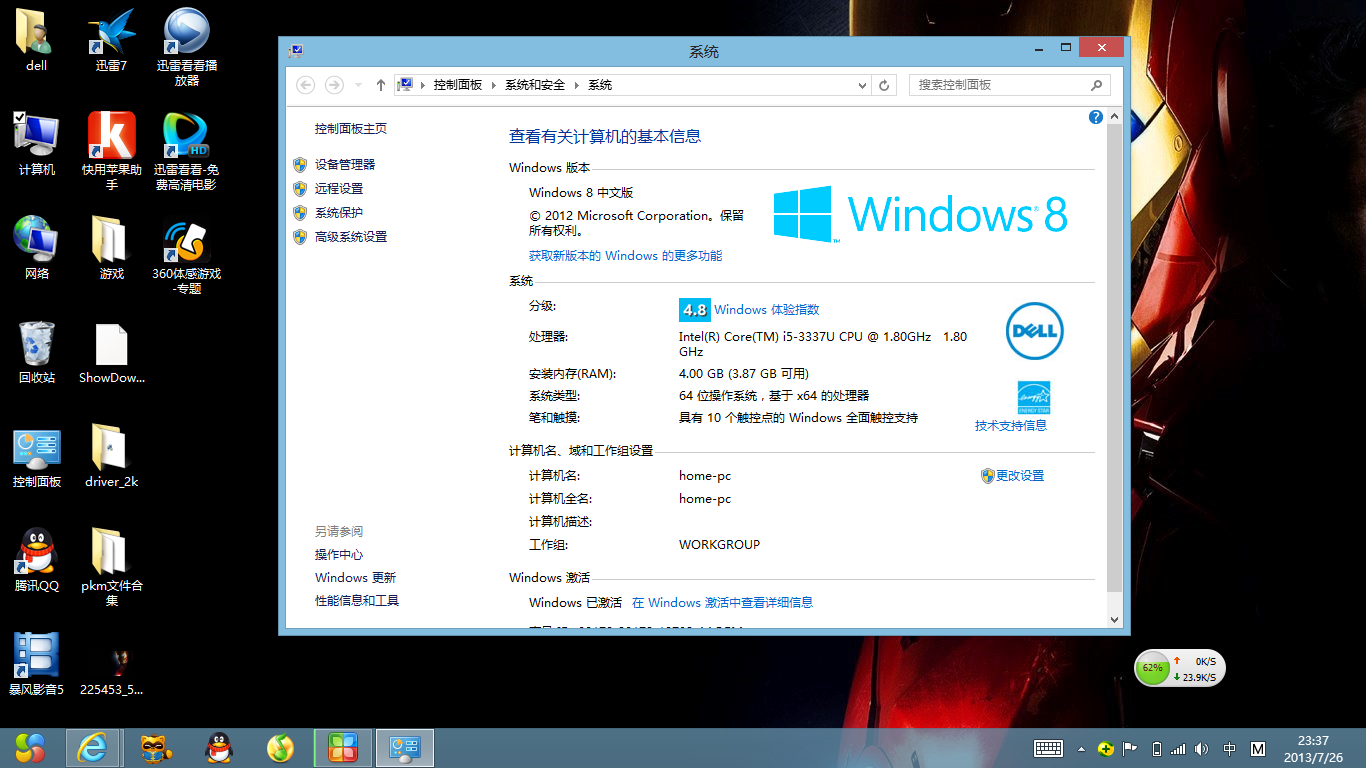1366x768 pixels.
Task: Open 高级系统设置 link
Action: pyautogui.click(x=351, y=237)
